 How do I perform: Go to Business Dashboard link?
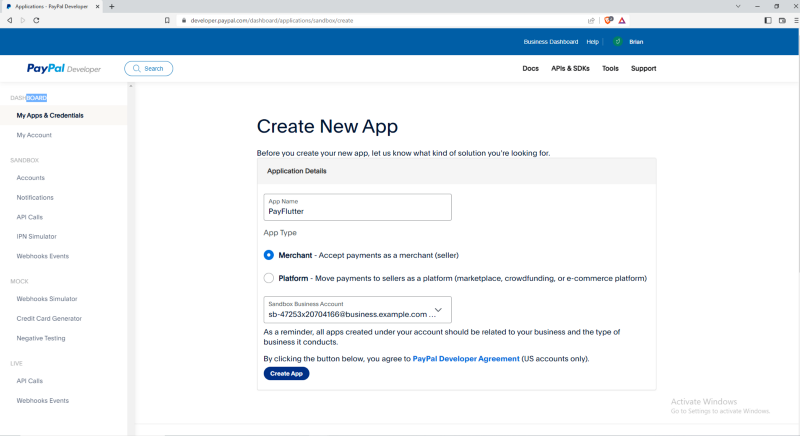tap(551, 42)
